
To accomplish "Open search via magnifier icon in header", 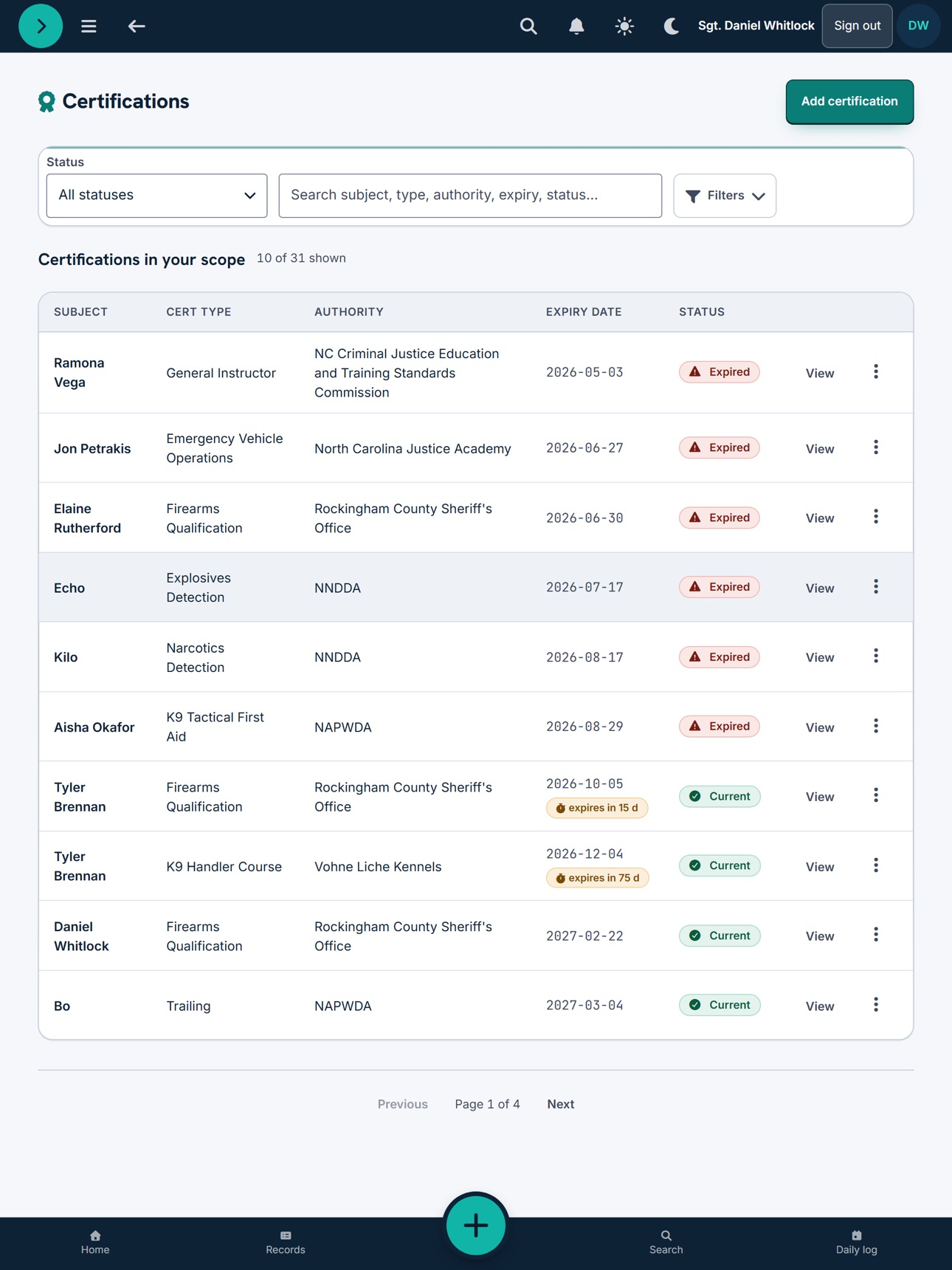I will 528,26.
